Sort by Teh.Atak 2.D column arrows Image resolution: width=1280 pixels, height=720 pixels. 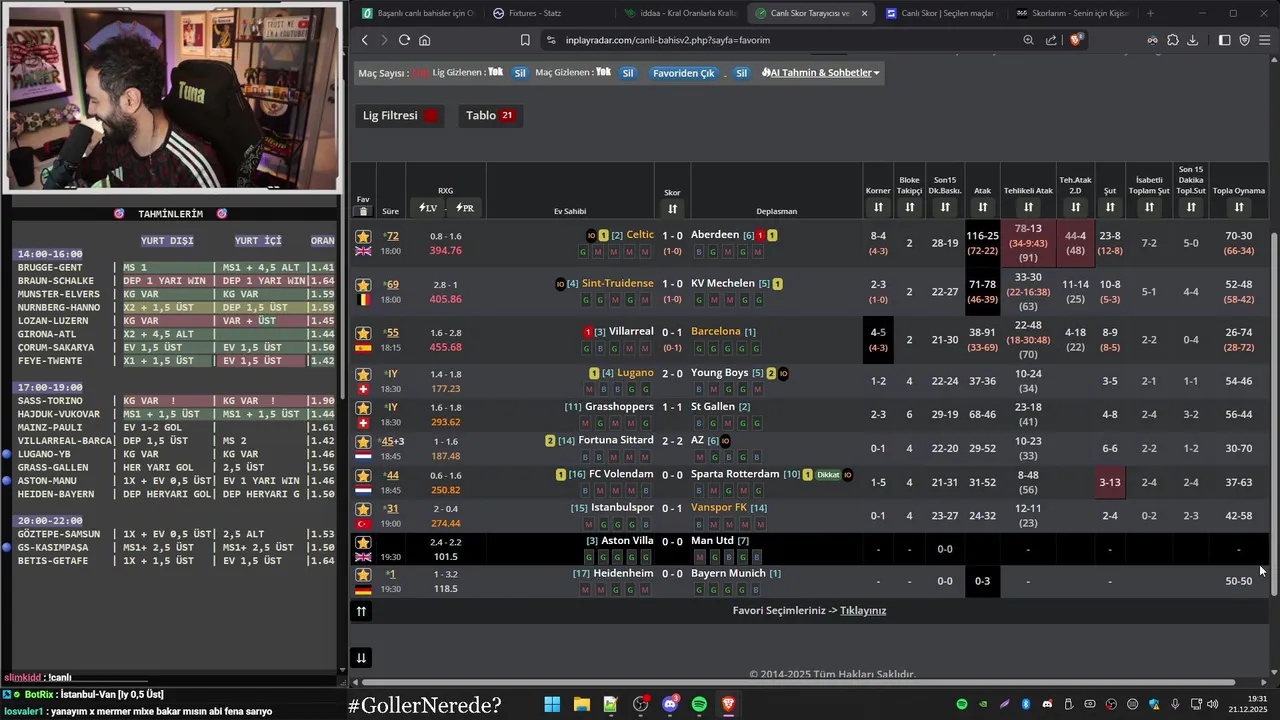(1075, 207)
